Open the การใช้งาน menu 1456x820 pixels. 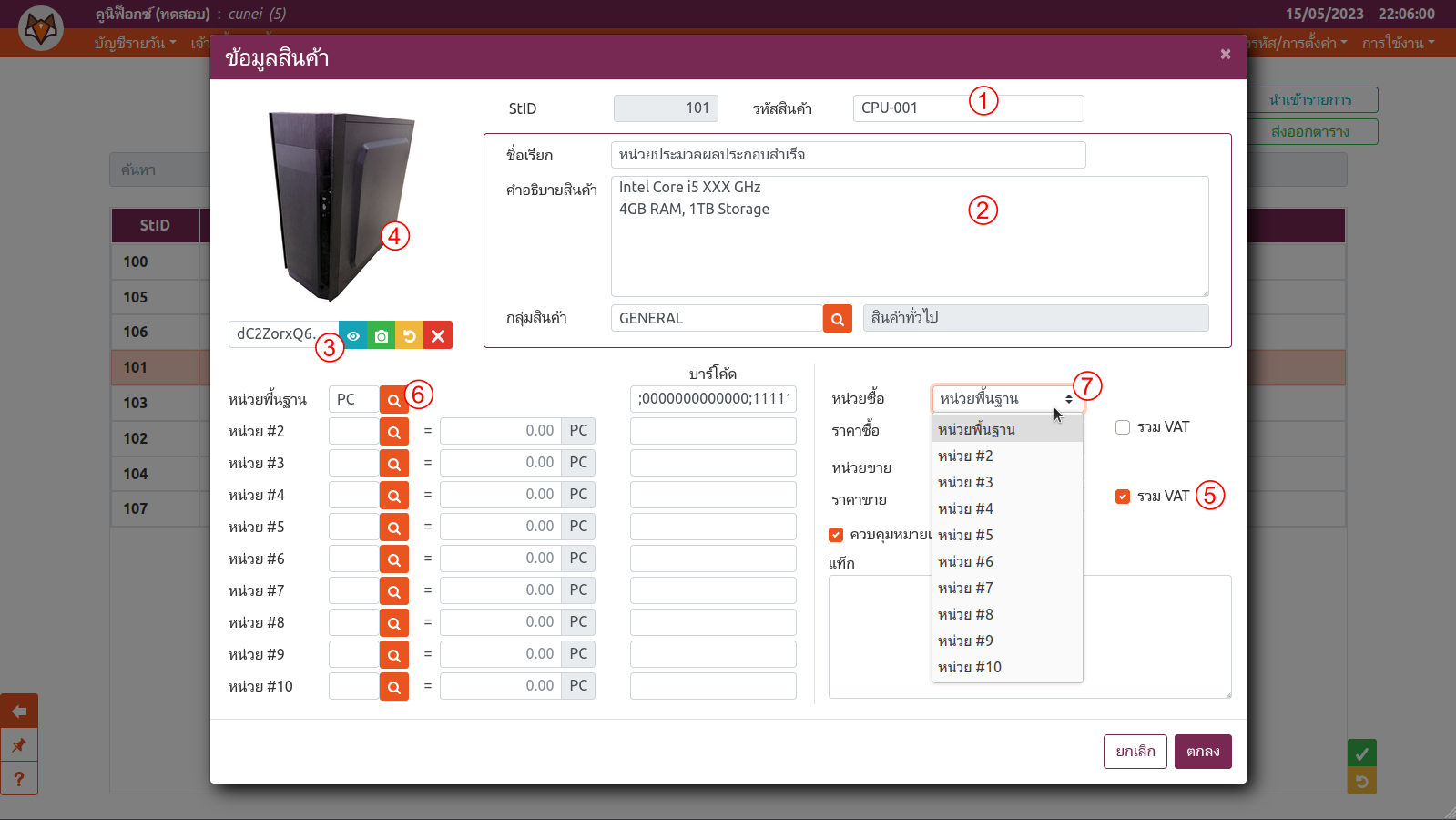click(x=1397, y=43)
